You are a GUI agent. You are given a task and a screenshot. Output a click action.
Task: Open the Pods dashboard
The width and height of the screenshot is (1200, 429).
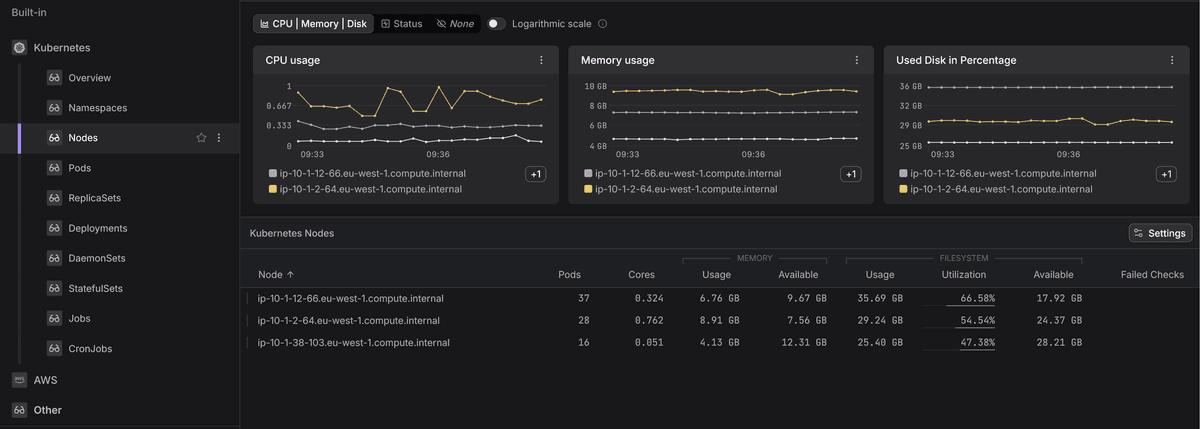80,168
